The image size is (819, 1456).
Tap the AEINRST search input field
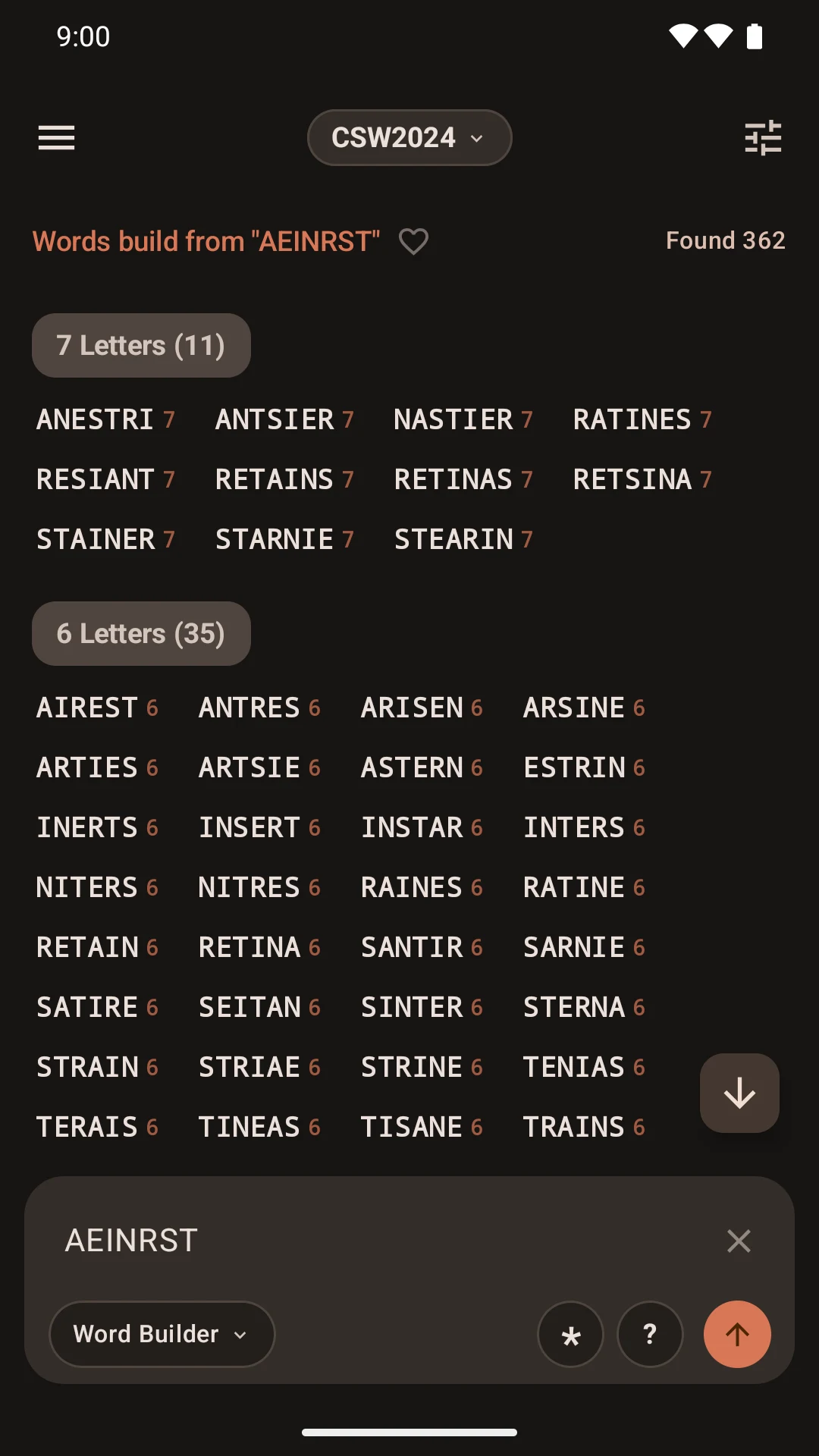379,1241
